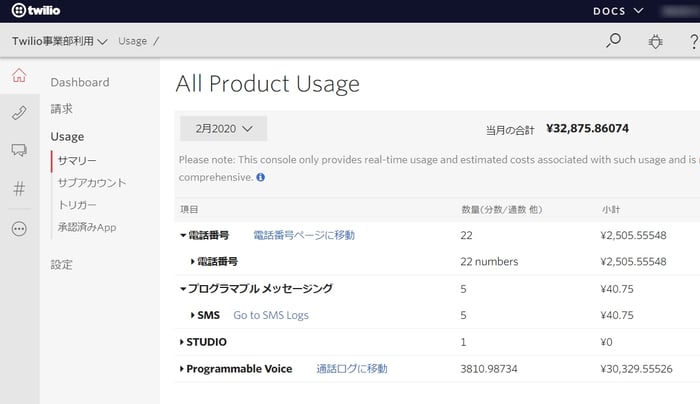700x404 pixels.
Task: Click the search magnifier icon
Action: 613,41
